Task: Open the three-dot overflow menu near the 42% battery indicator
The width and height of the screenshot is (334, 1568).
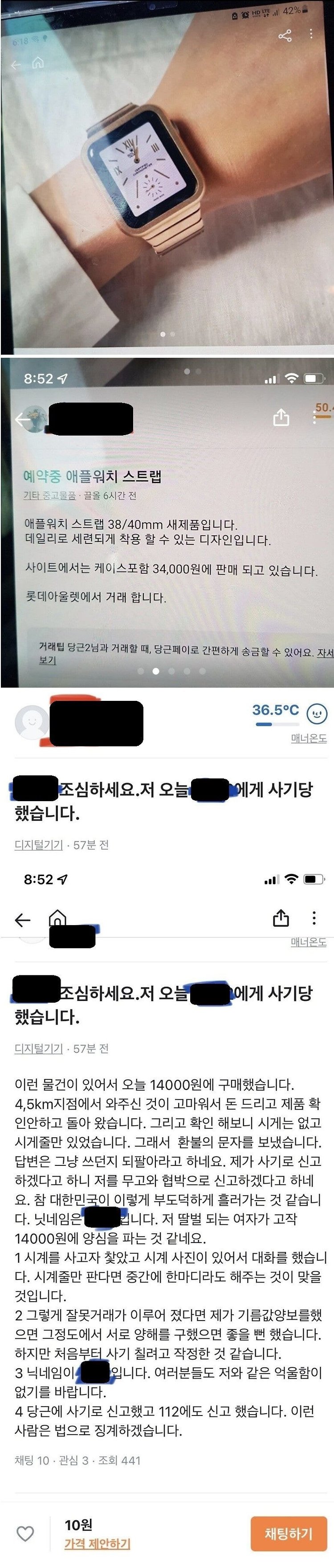Action: [x=311, y=34]
